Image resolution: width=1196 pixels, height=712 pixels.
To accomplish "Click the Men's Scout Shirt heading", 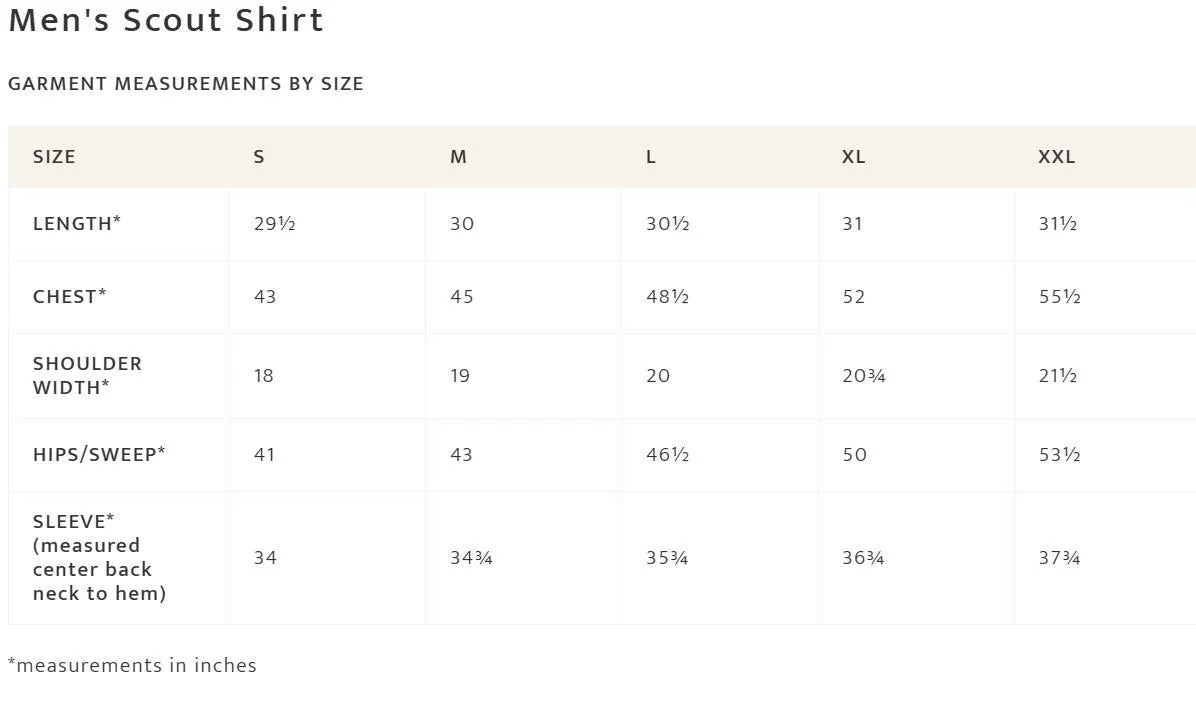I will 166,19.
